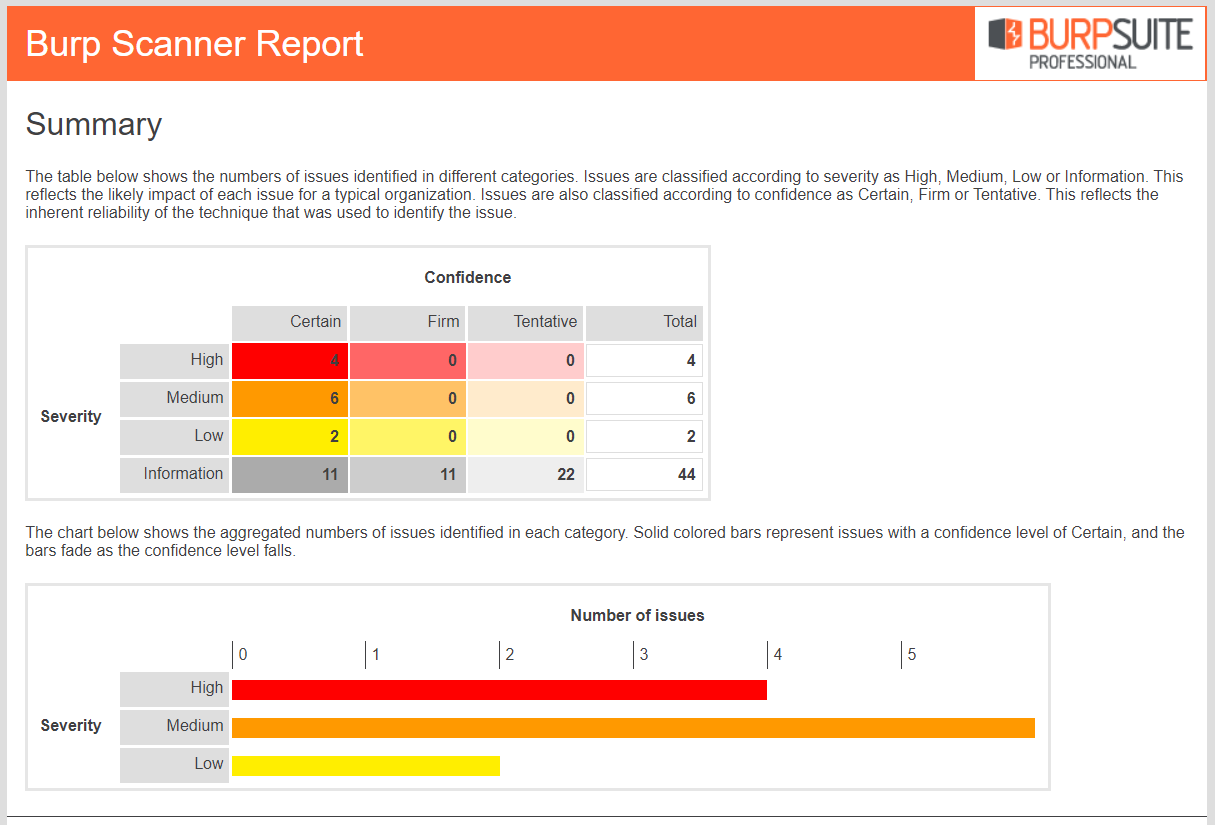Select the Total column header
1215x825 pixels.
tap(644, 322)
